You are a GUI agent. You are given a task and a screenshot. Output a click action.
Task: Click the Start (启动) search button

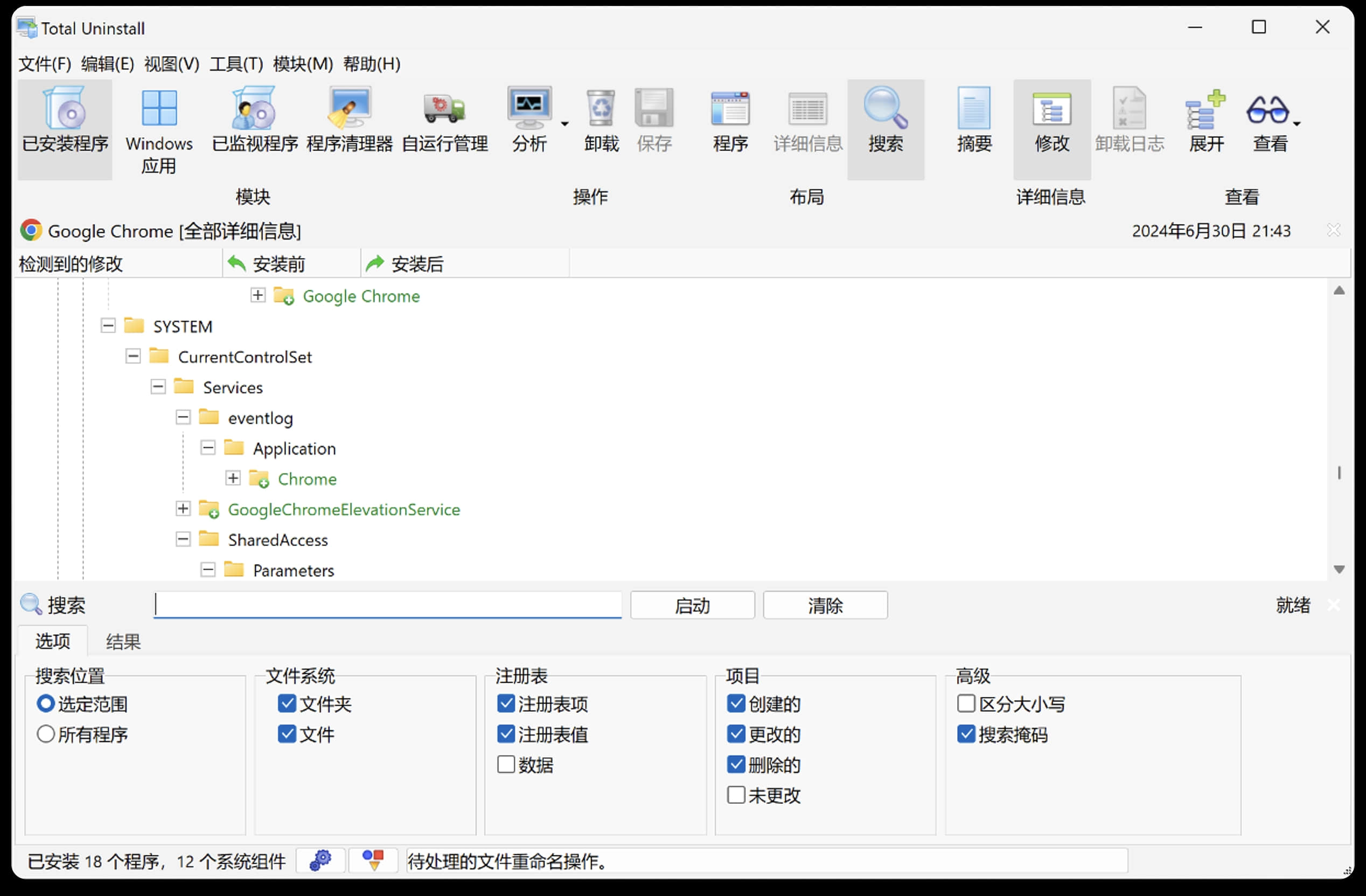tap(692, 605)
